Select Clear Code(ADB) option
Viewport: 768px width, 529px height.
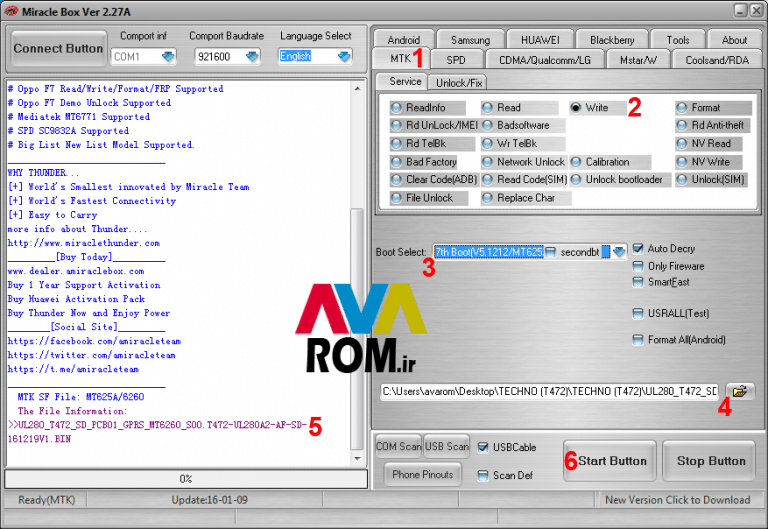[397, 180]
